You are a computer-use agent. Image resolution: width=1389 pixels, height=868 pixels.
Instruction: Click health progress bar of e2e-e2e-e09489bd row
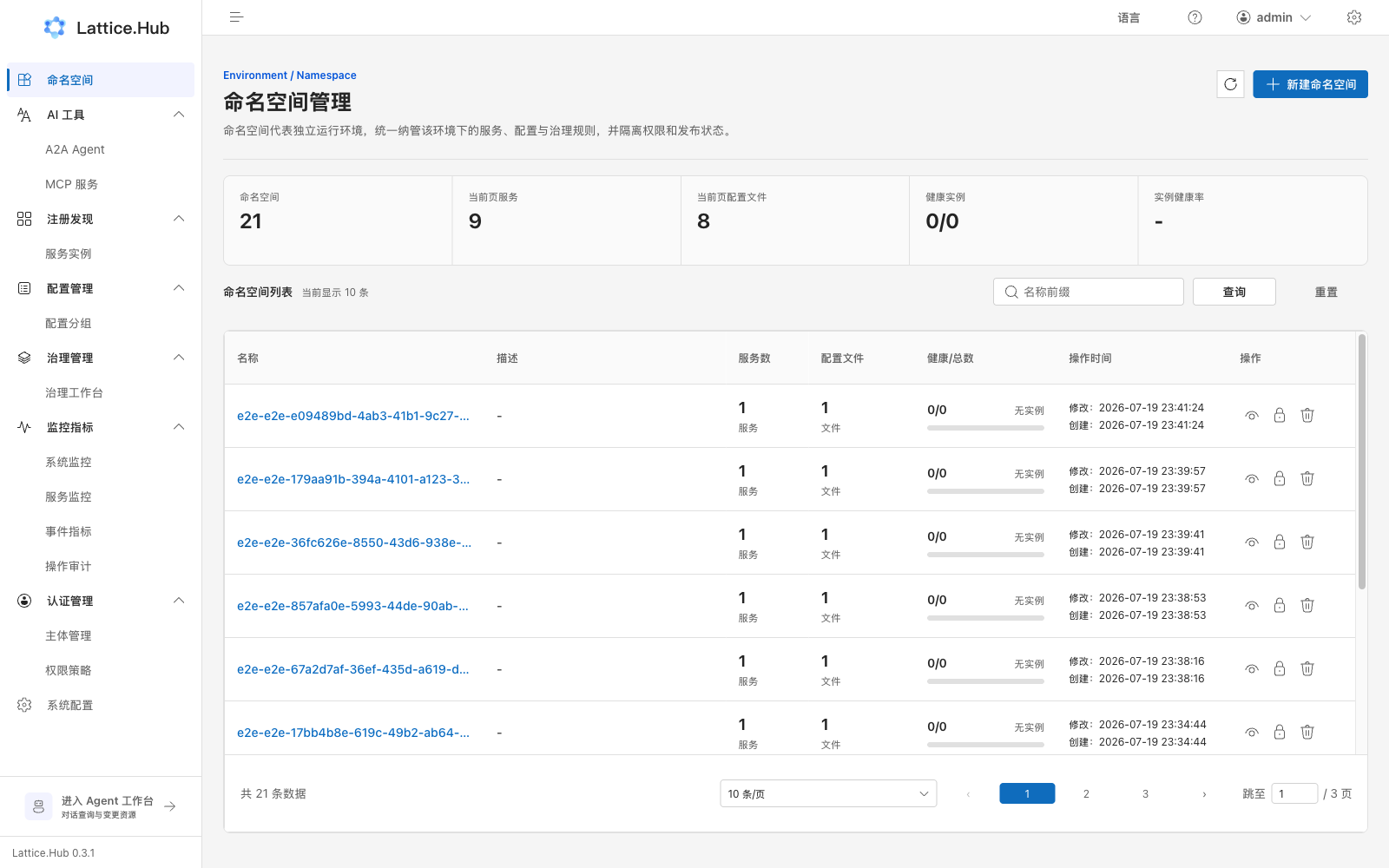985,428
